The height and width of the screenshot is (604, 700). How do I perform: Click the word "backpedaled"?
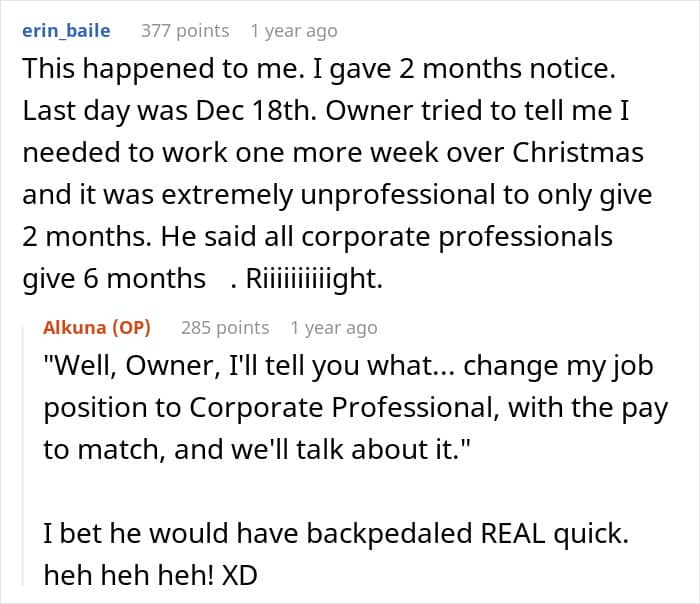click(389, 533)
